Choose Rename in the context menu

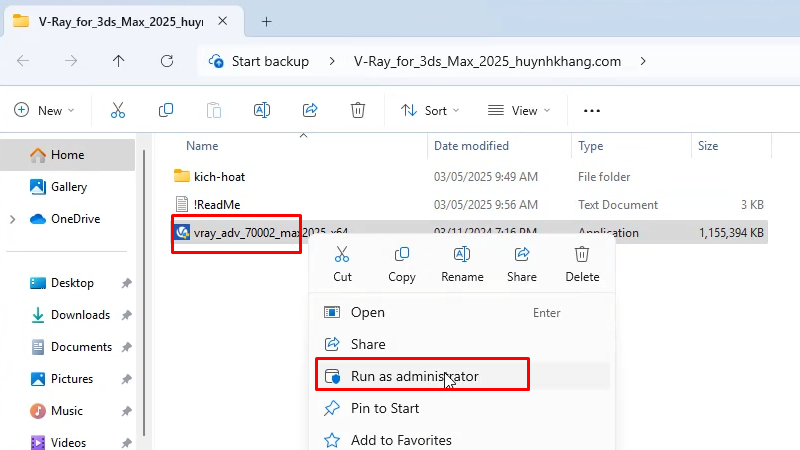pos(462,264)
